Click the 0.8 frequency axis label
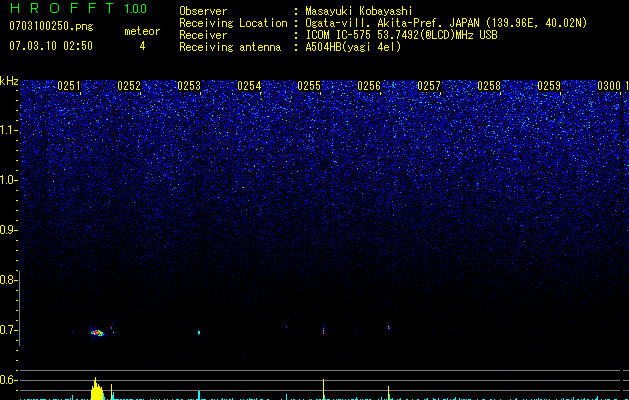Screen dimensions: 629x400 click(x=8, y=280)
